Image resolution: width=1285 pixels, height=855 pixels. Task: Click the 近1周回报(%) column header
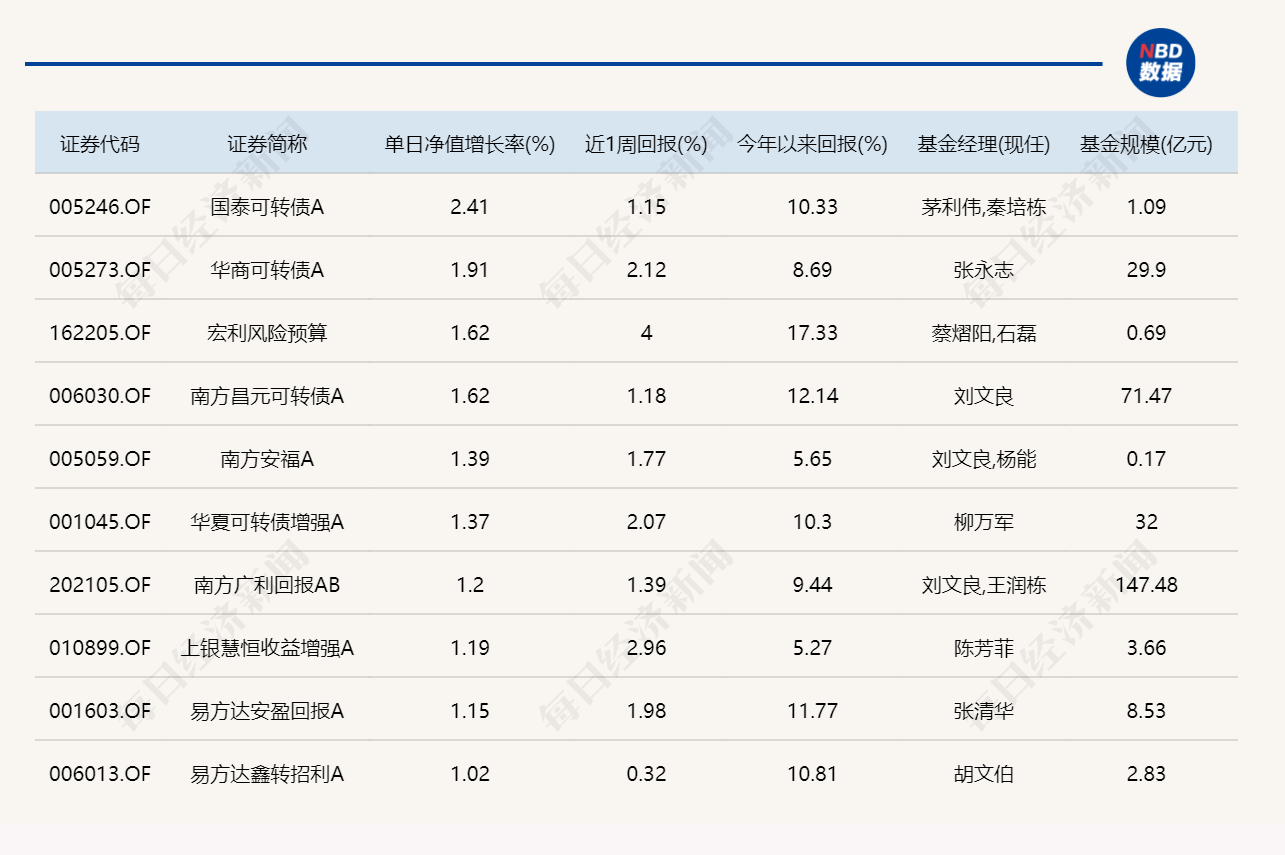tap(646, 142)
